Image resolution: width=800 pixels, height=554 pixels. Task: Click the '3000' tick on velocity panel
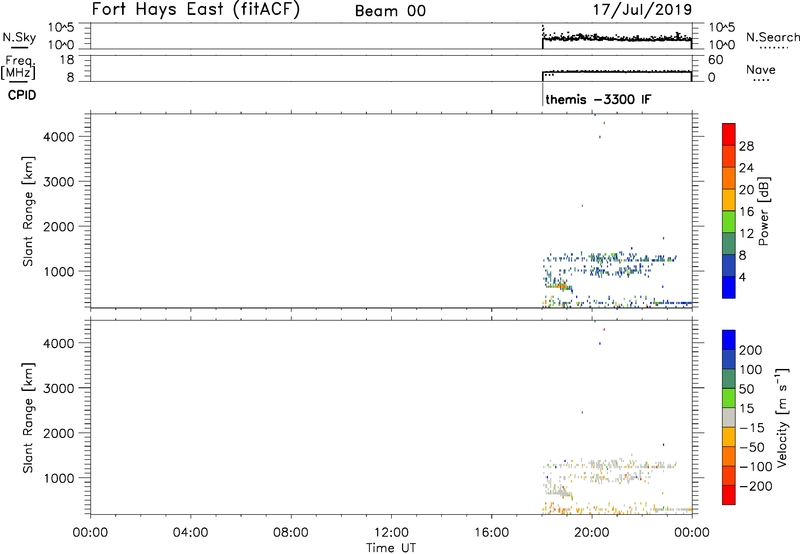pyautogui.click(x=59, y=388)
